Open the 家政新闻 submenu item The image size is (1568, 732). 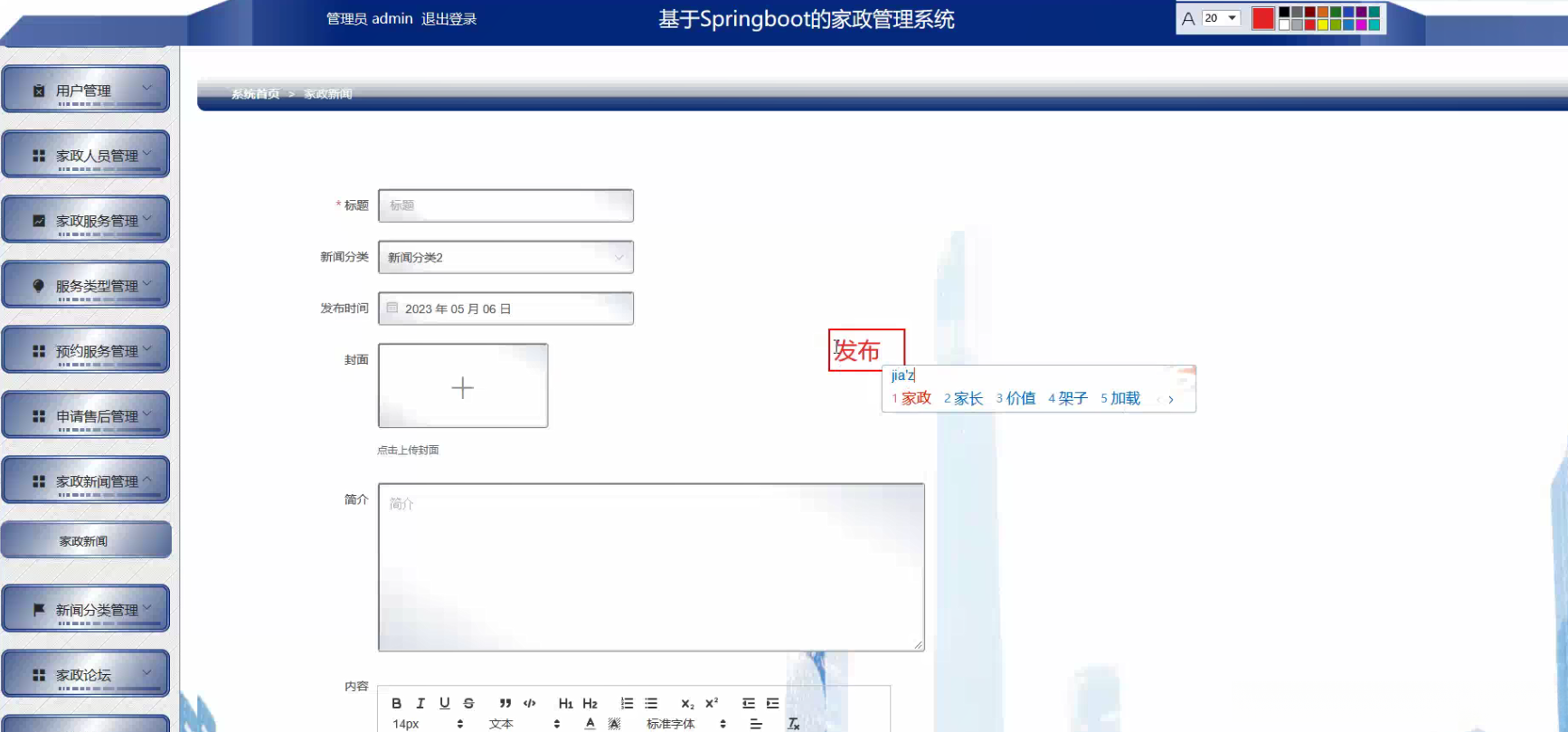(x=86, y=540)
